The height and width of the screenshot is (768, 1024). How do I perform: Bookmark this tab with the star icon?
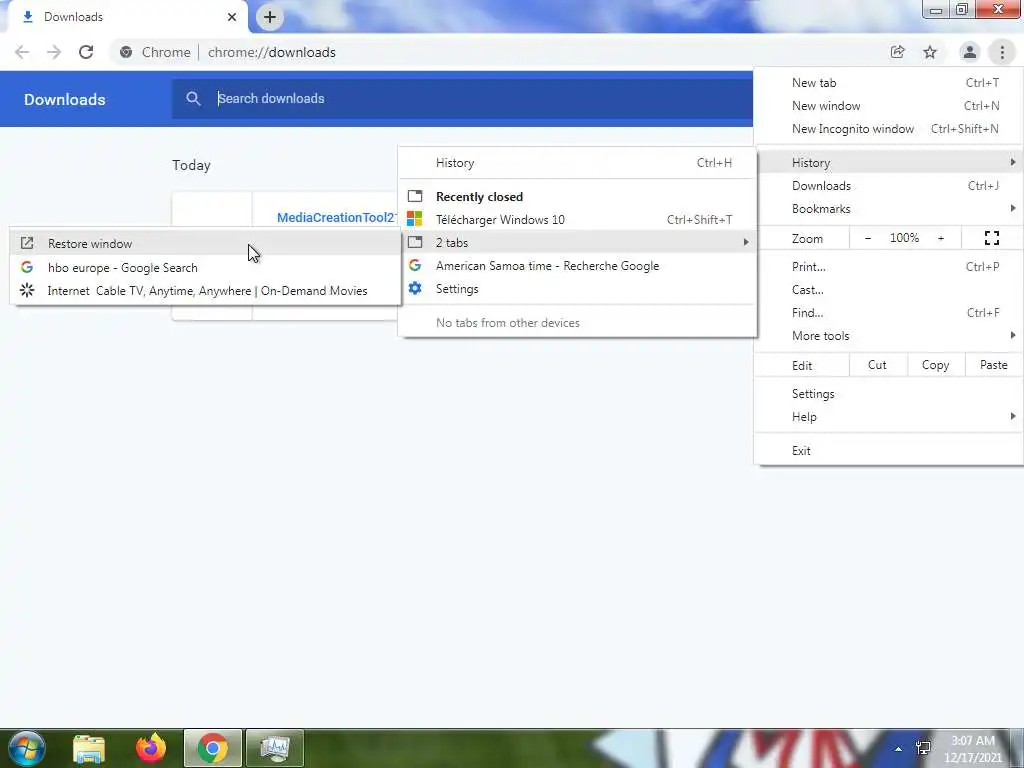(930, 52)
